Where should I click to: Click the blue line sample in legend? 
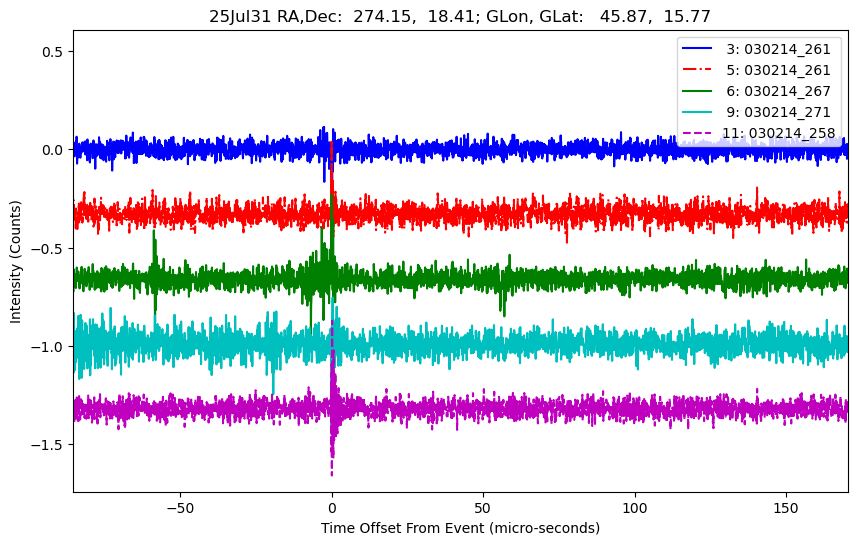point(697,49)
